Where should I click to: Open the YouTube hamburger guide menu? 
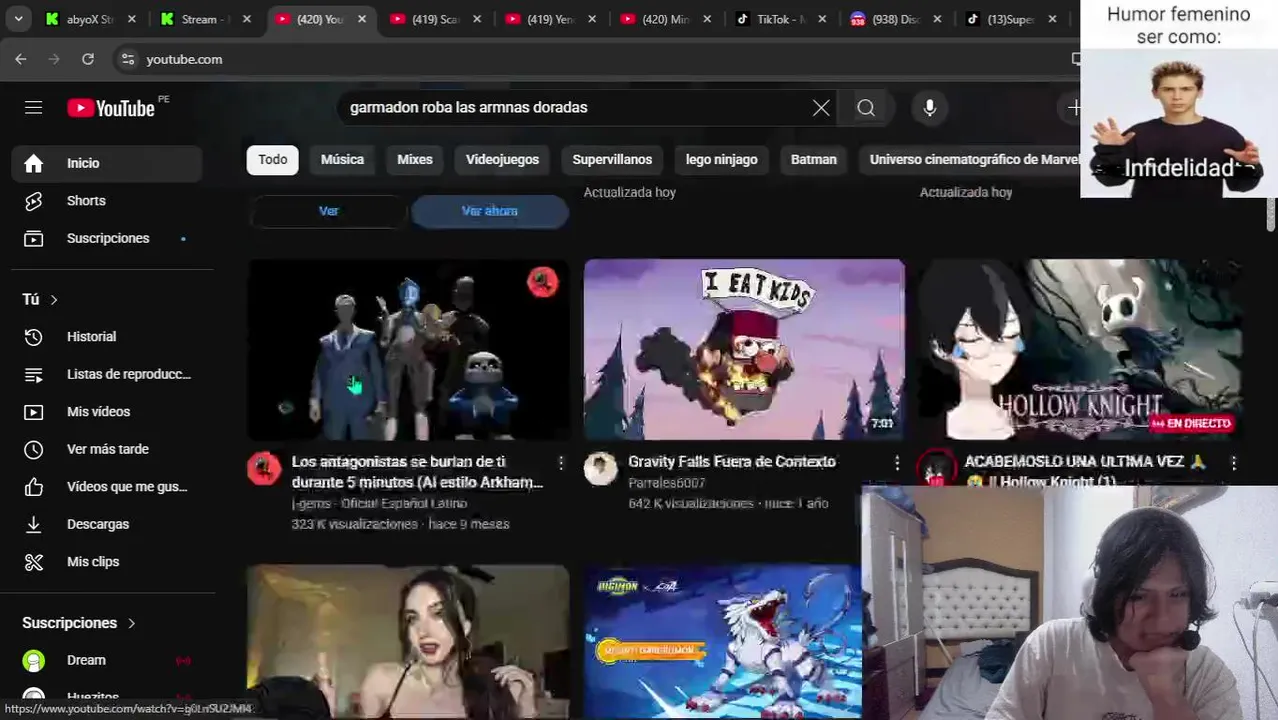pyautogui.click(x=34, y=108)
